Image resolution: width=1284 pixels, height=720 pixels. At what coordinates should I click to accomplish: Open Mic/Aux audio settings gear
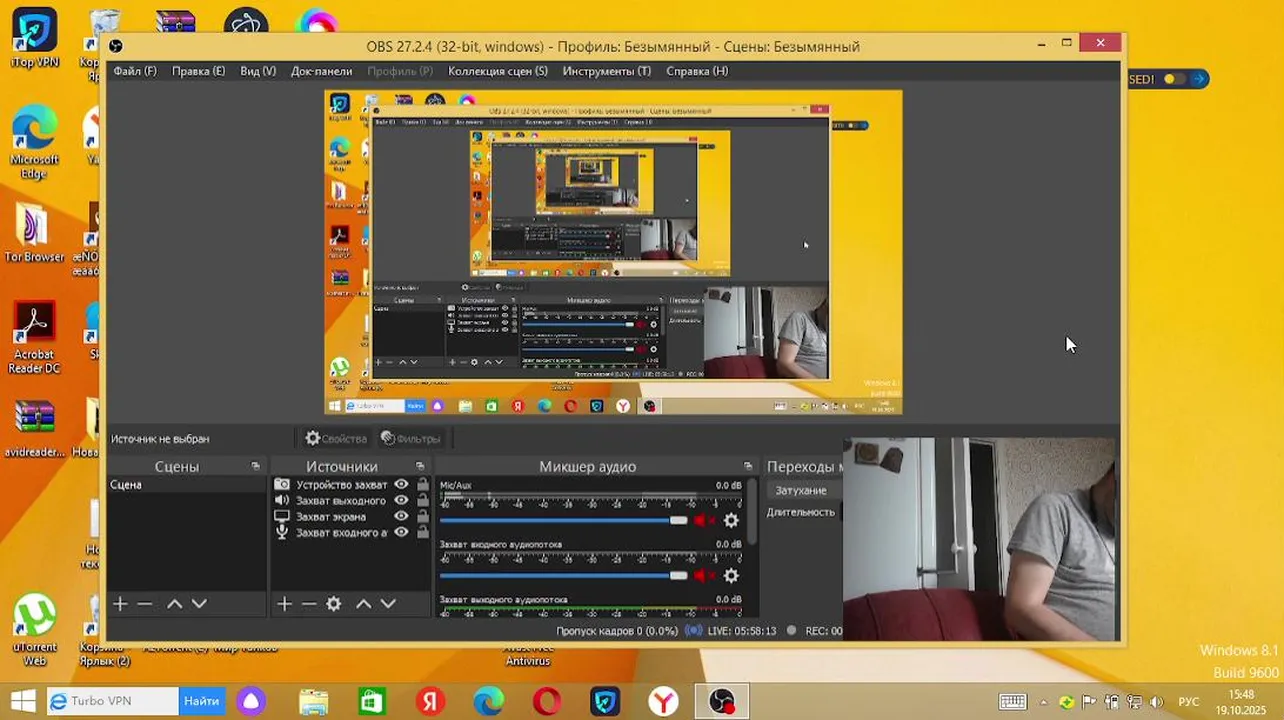[731, 520]
